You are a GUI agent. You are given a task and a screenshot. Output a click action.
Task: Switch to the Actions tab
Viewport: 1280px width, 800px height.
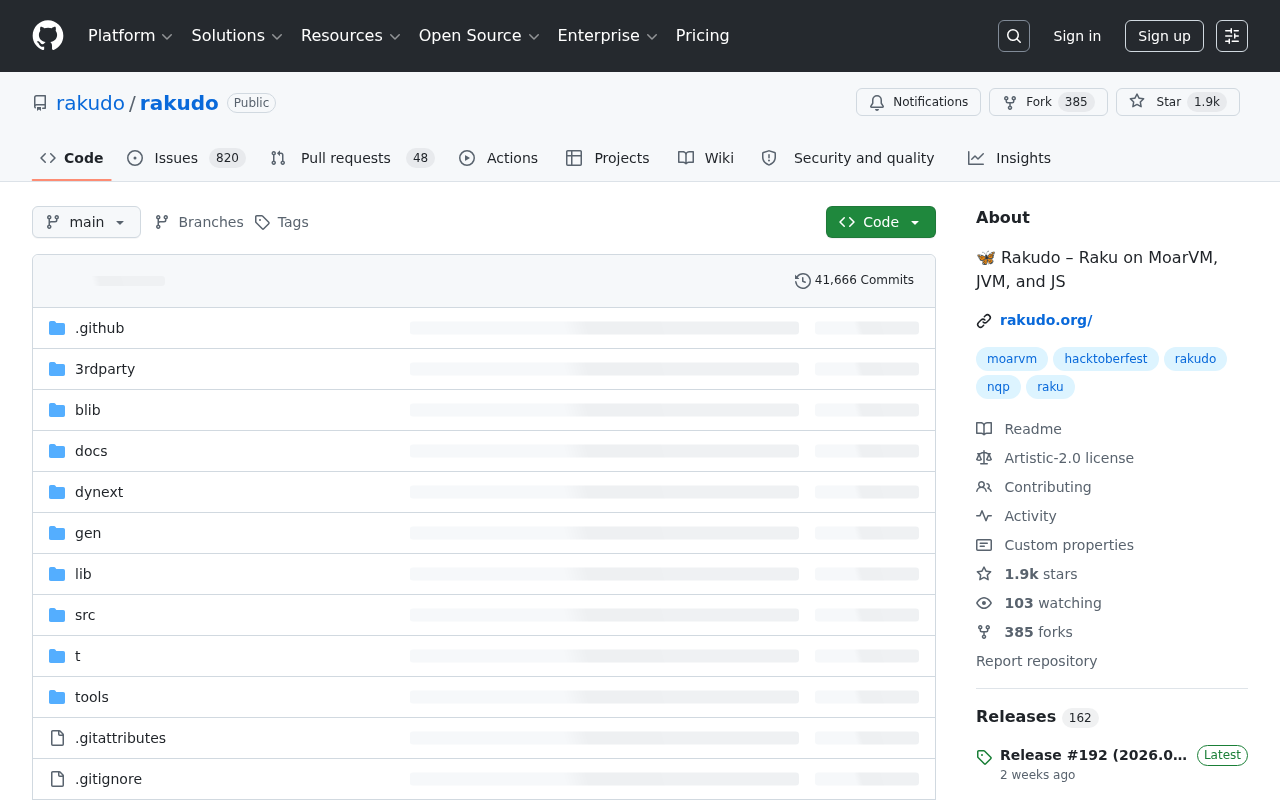[x=498, y=158]
